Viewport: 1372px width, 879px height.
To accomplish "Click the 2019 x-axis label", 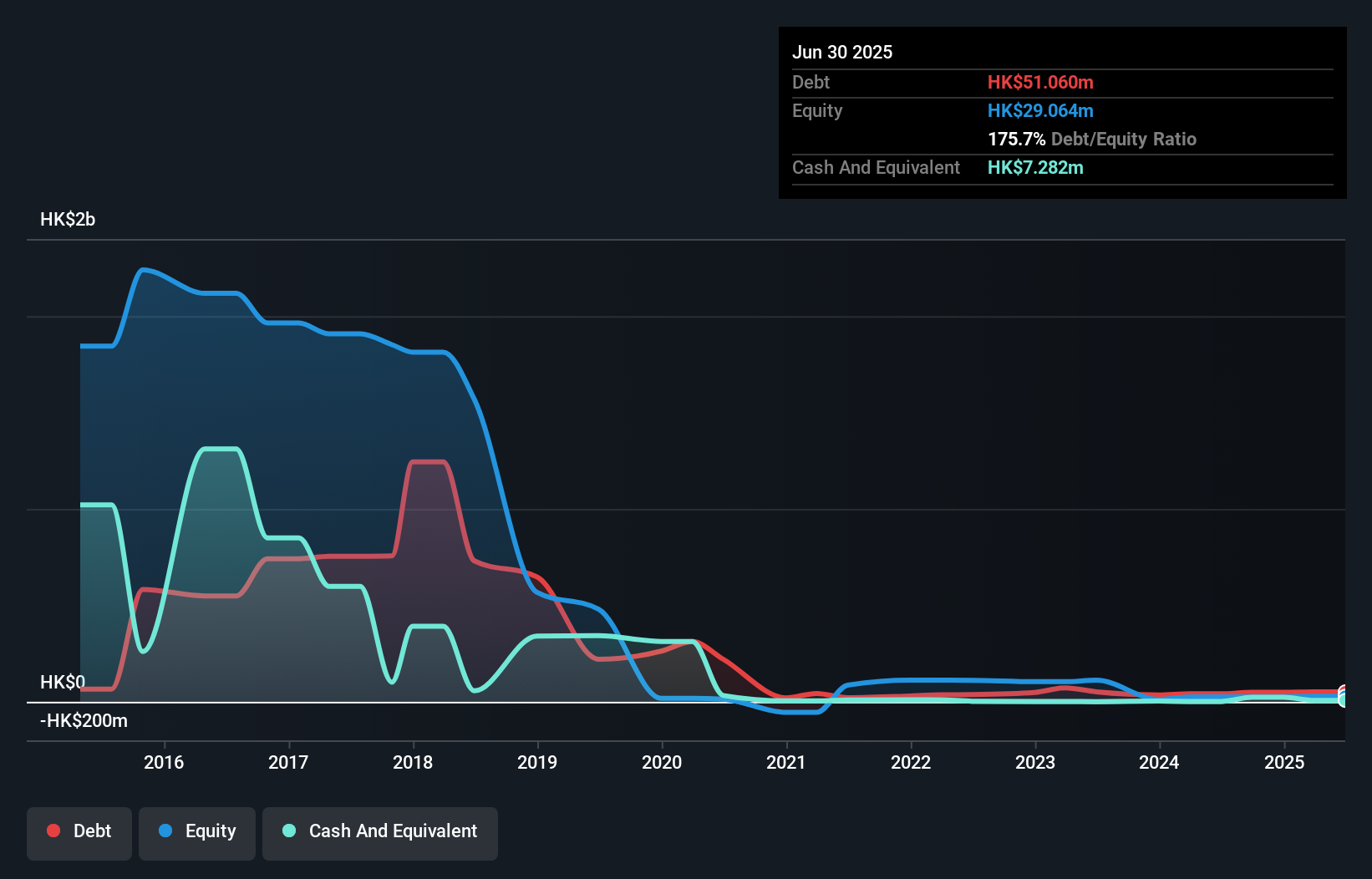I will click(537, 762).
